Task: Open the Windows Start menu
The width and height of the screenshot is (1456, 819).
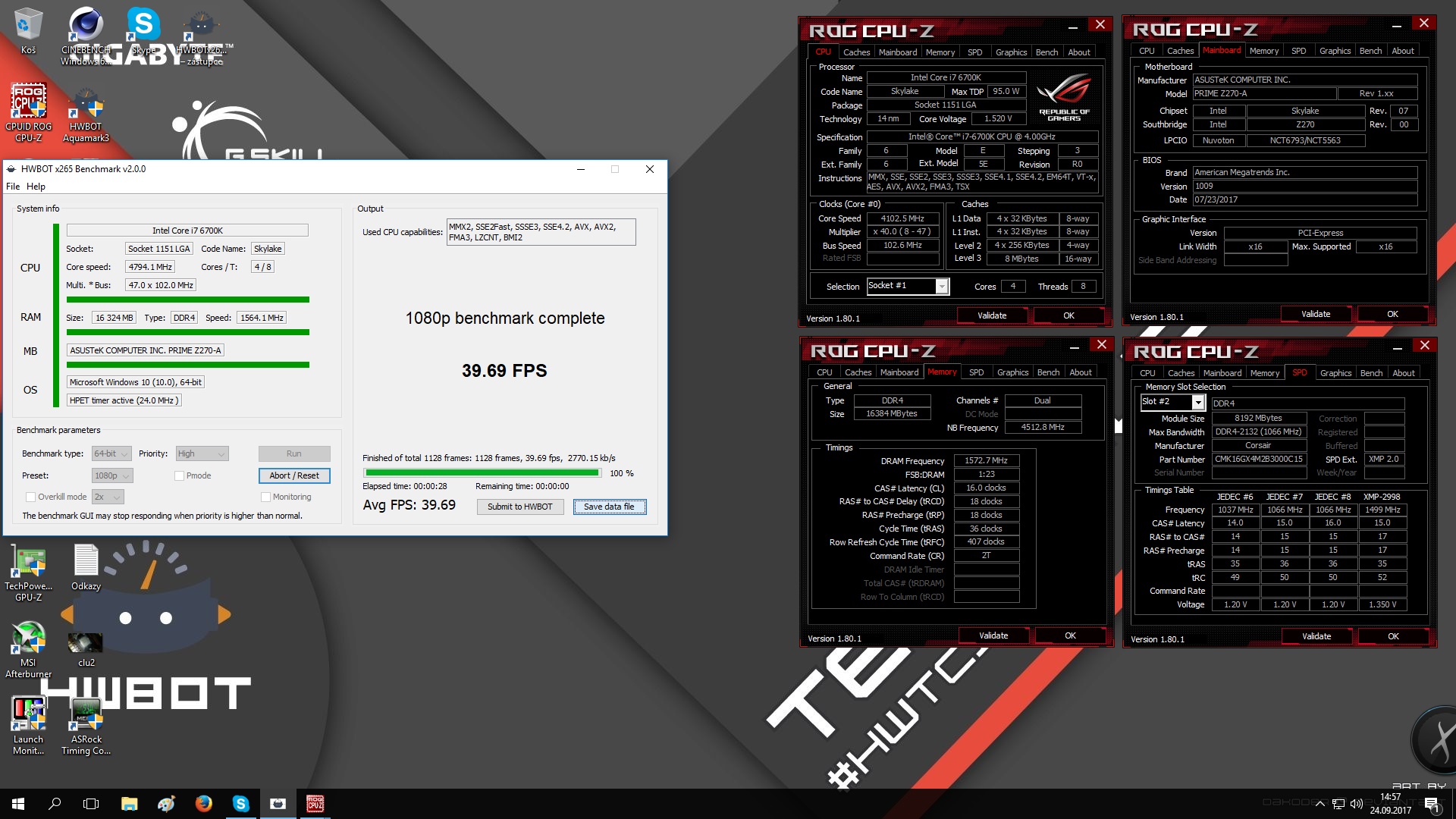Action: point(18,803)
